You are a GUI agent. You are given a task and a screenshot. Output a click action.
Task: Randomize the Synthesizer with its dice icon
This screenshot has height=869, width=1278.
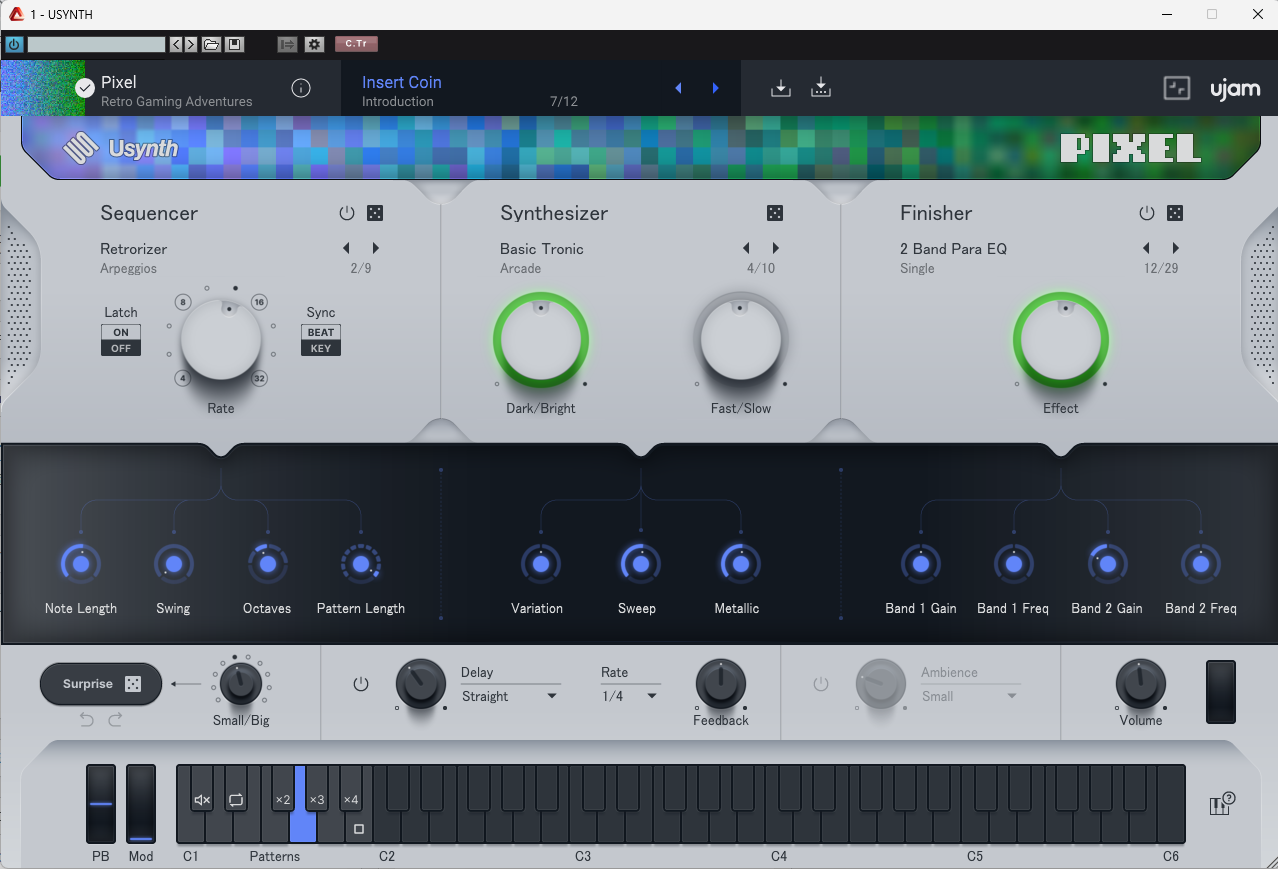[775, 213]
